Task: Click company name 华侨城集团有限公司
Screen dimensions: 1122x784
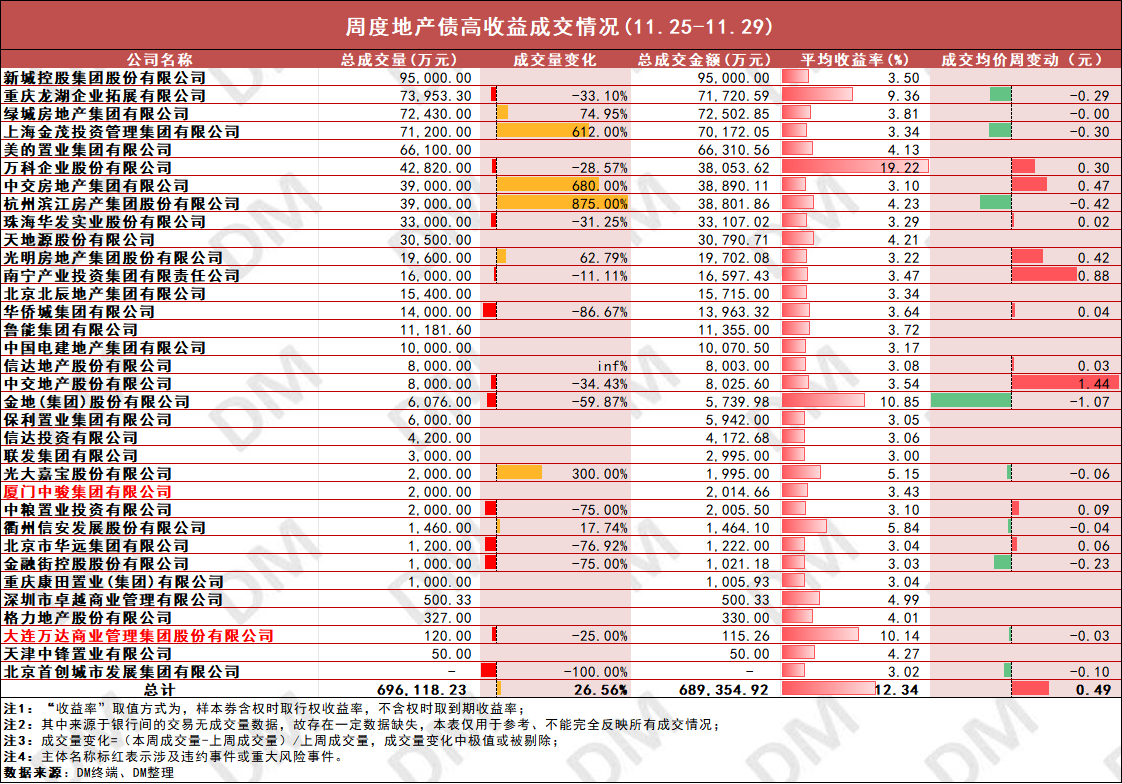Action: tap(79, 311)
